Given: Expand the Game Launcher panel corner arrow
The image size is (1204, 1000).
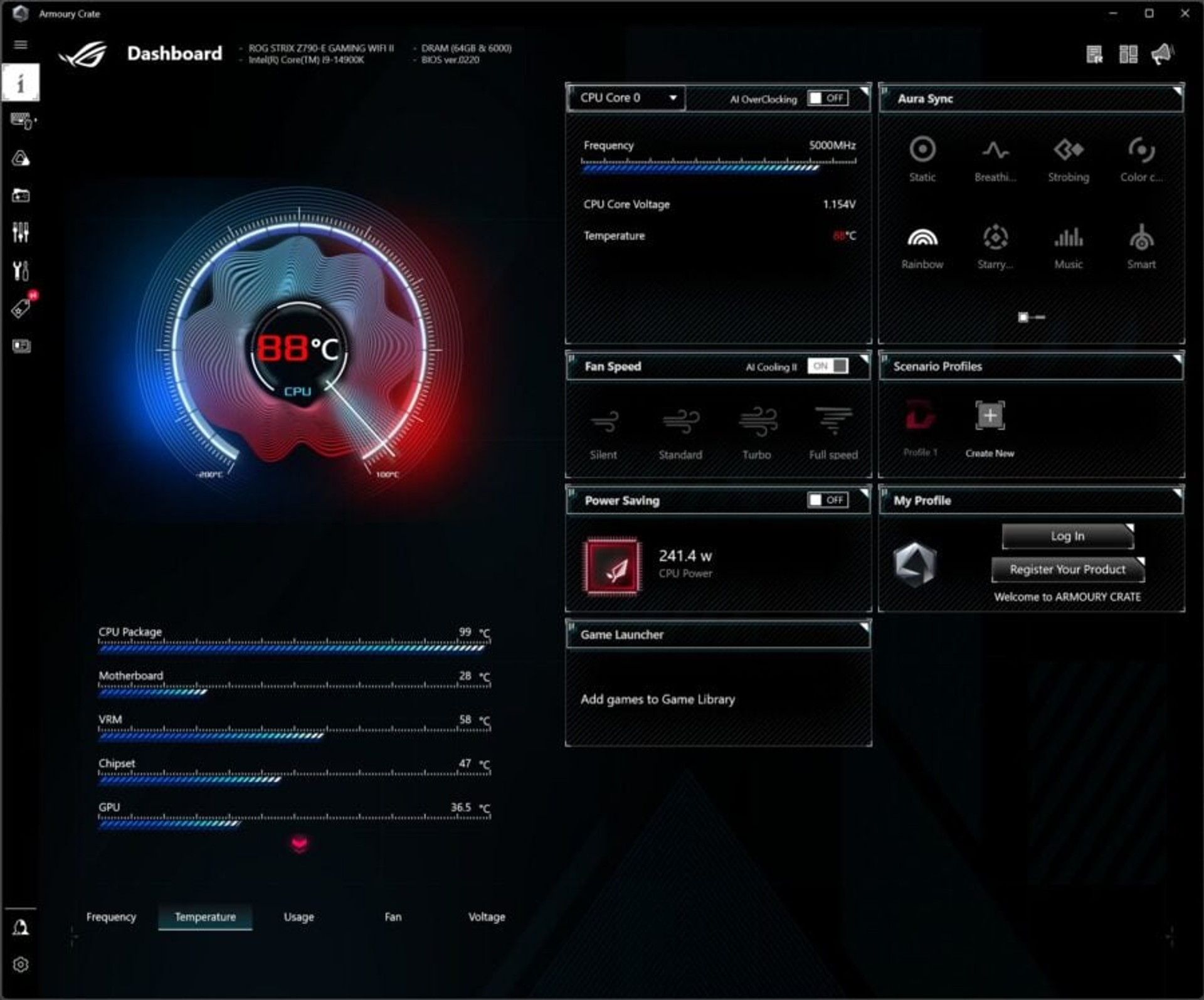Looking at the screenshot, I should (x=864, y=627).
